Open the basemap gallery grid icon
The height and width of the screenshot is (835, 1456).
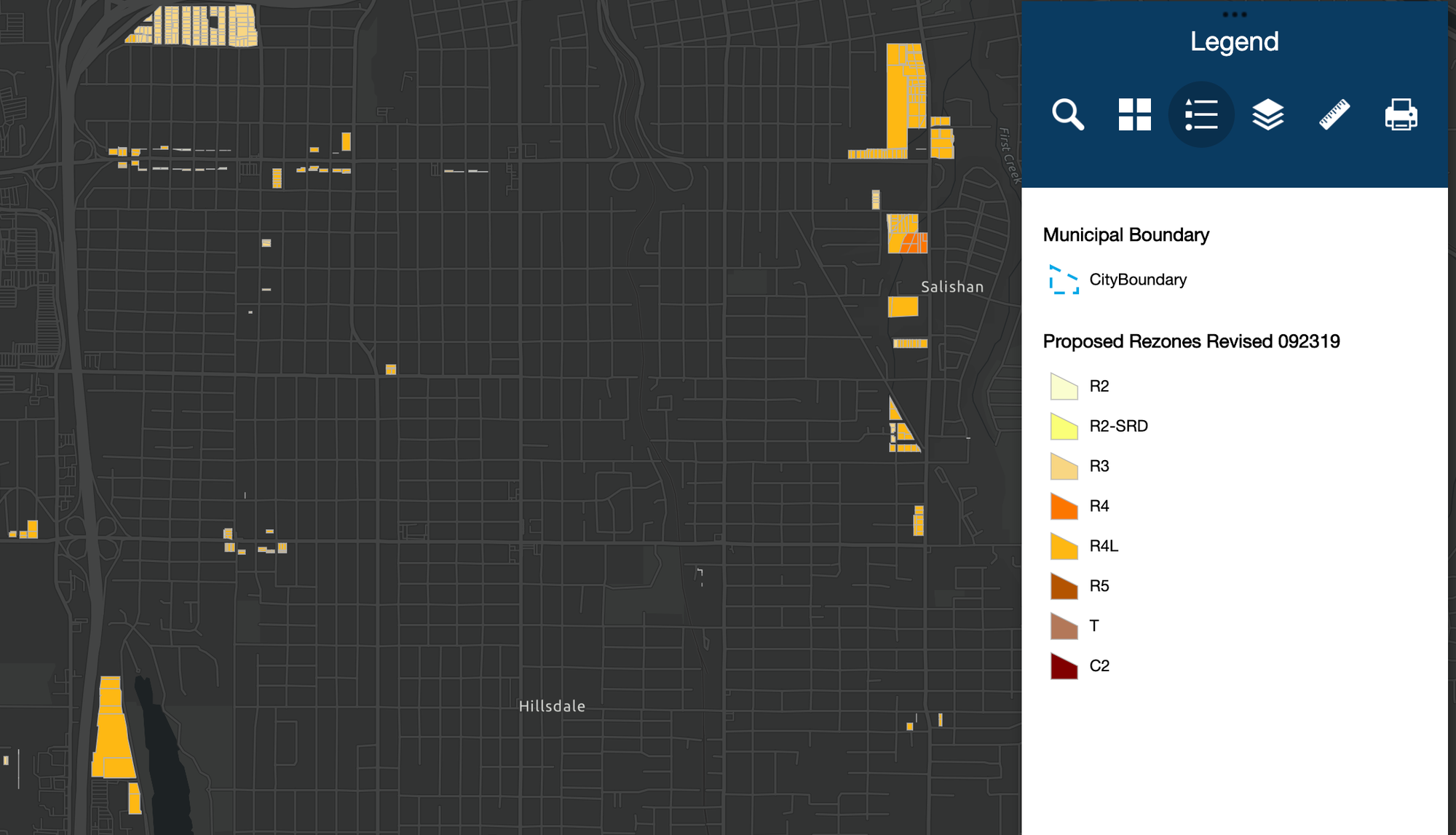1134,115
